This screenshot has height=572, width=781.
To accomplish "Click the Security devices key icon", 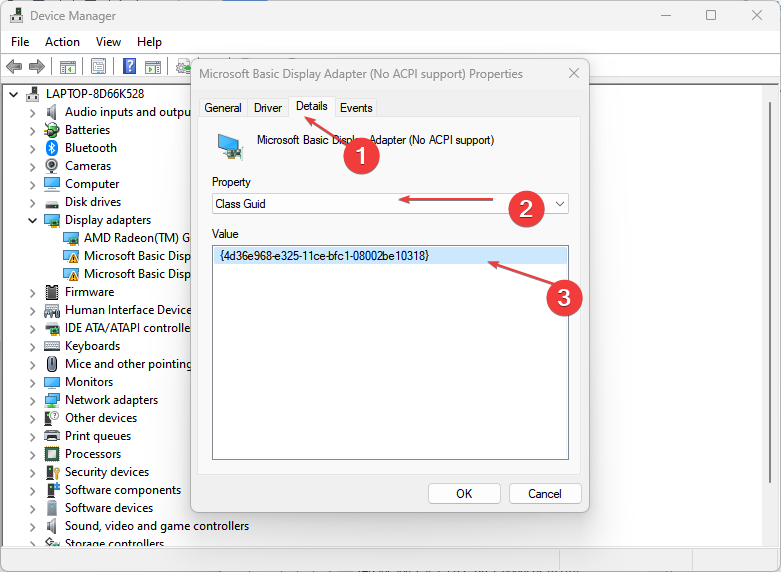I will [52, 472].
